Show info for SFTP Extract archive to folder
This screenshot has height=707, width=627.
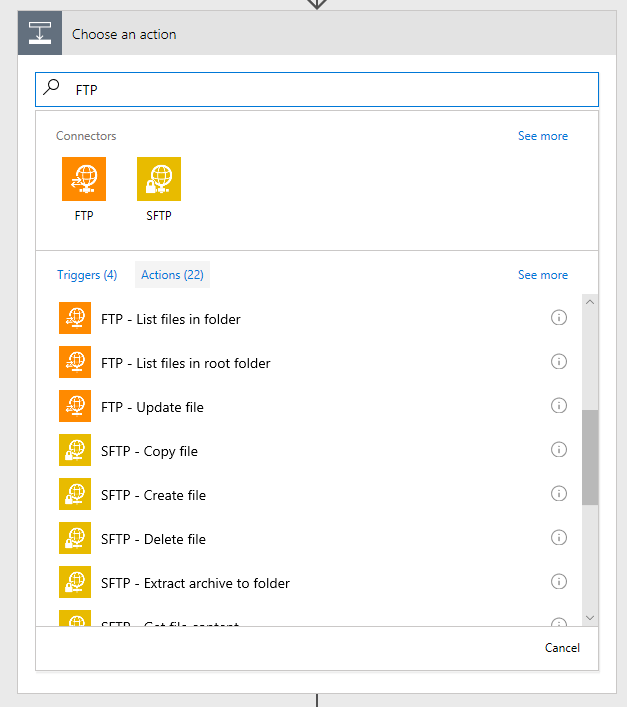[x=558, y=582]
